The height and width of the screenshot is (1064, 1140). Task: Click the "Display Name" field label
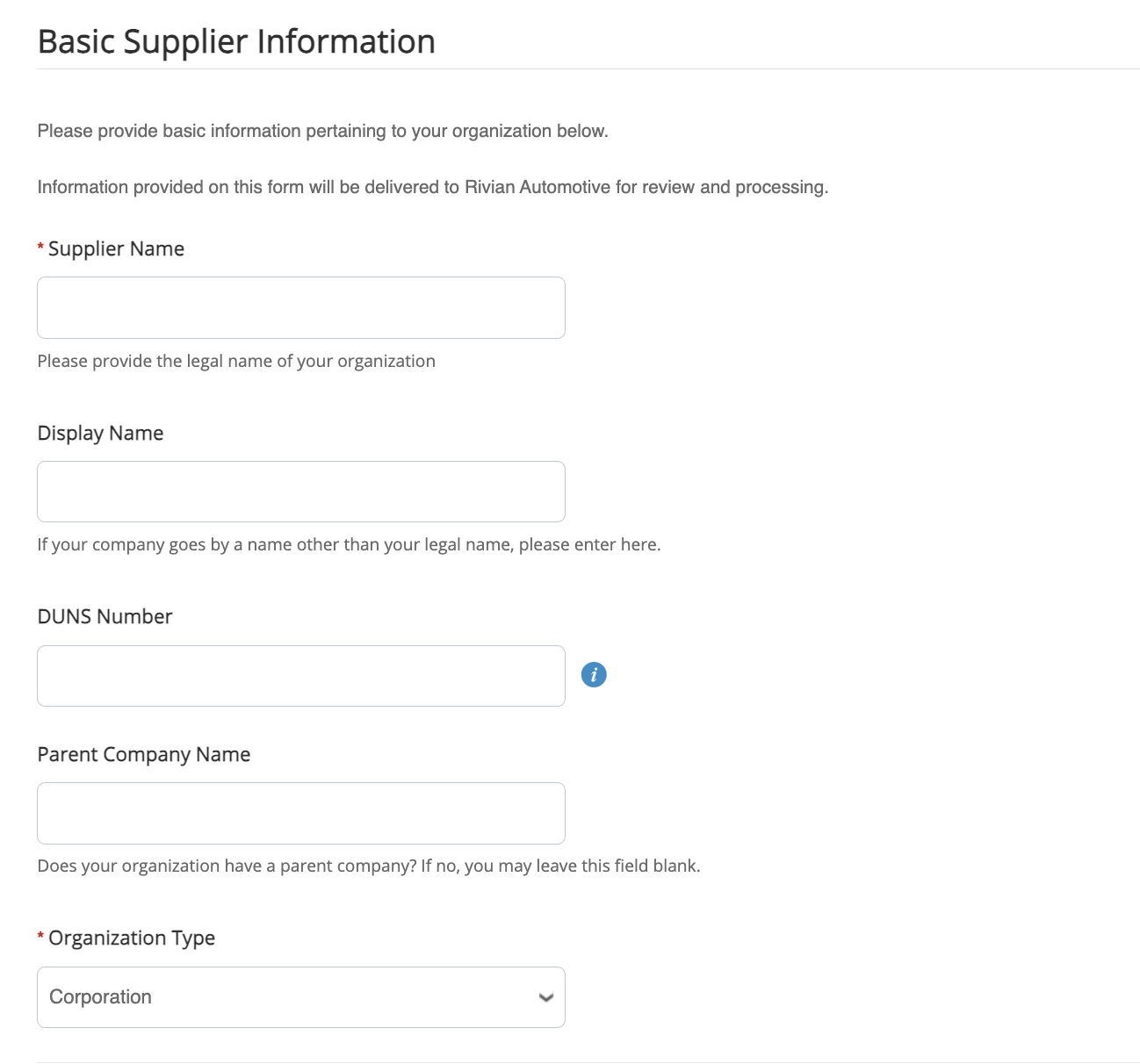100,434
